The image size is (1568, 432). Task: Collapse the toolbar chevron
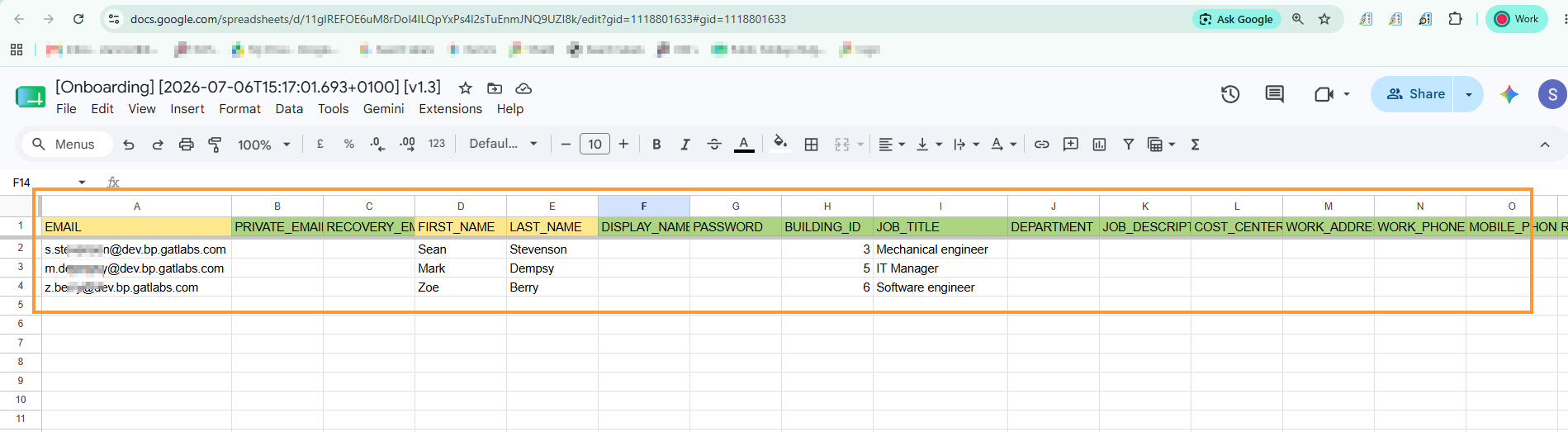[x=1545, y=145]
